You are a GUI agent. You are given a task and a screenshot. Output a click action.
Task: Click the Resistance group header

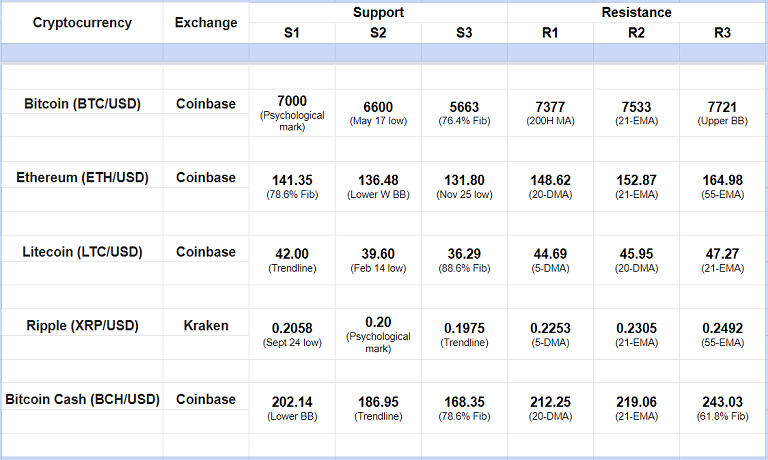pos(637,12)
